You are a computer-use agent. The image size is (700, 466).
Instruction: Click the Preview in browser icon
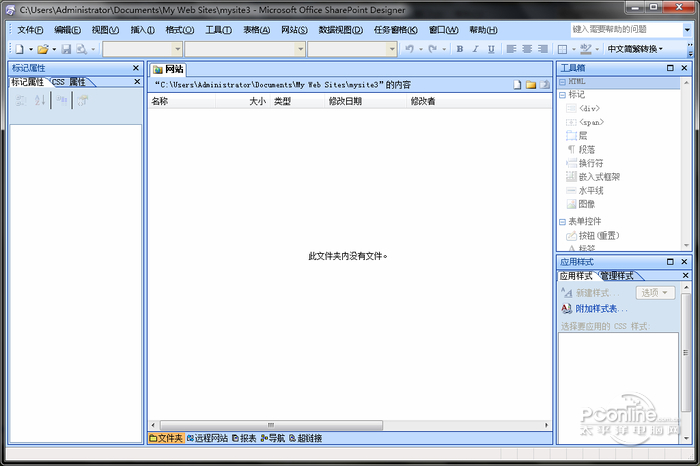[x=81, y=49]
